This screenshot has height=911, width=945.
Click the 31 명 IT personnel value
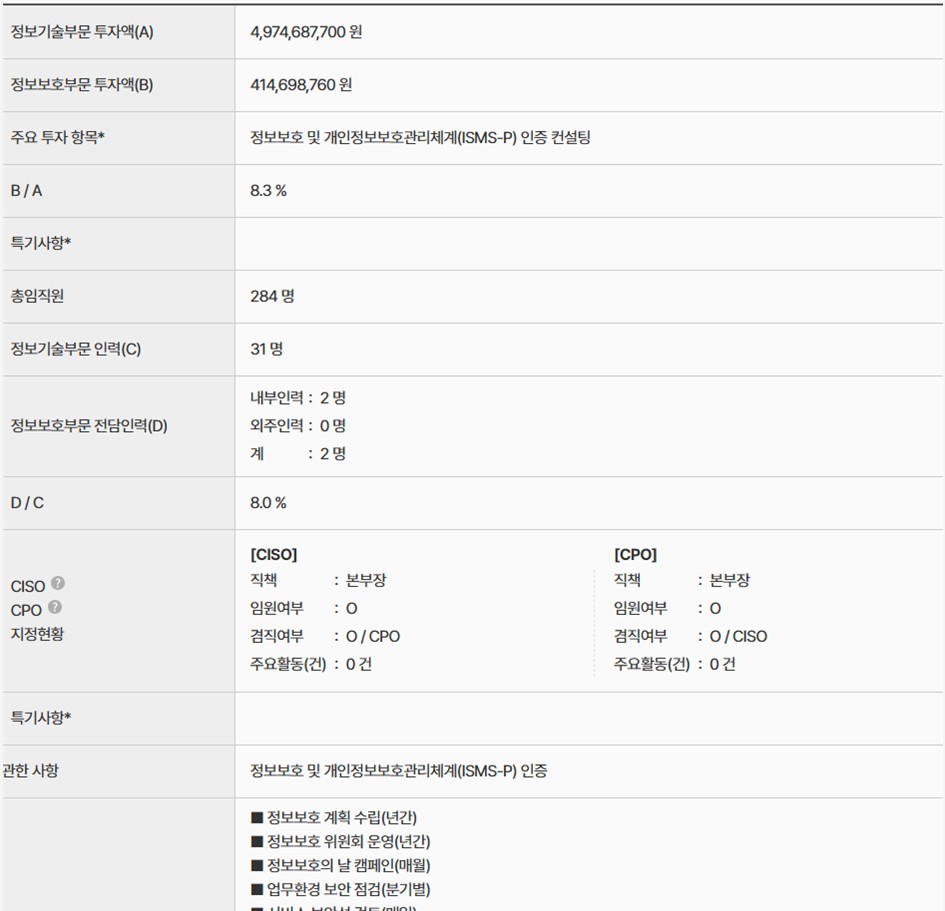pyautogui.click(x=266, y=349)
